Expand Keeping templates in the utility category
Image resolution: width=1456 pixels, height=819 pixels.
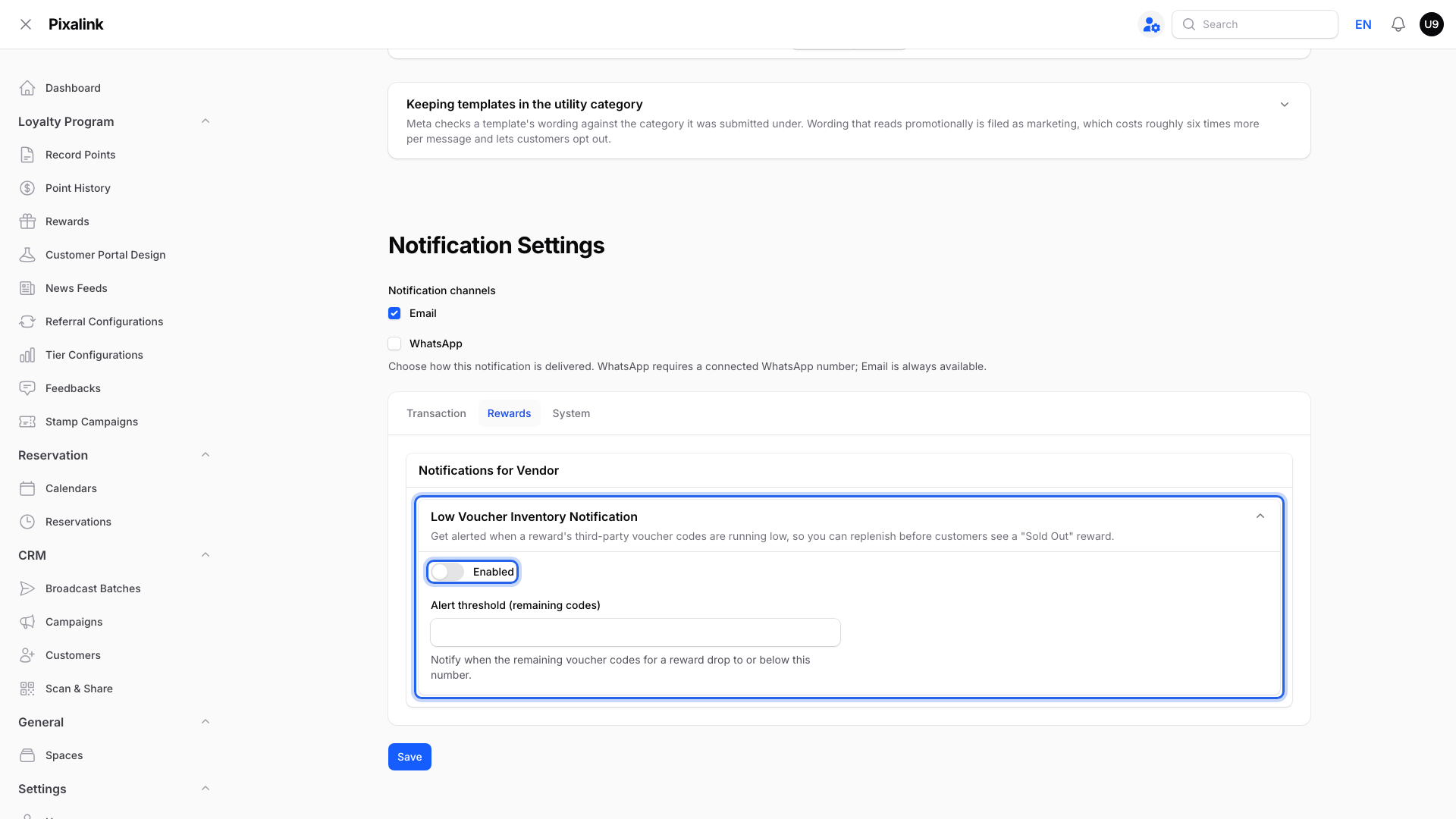(x=1285, y=105)
